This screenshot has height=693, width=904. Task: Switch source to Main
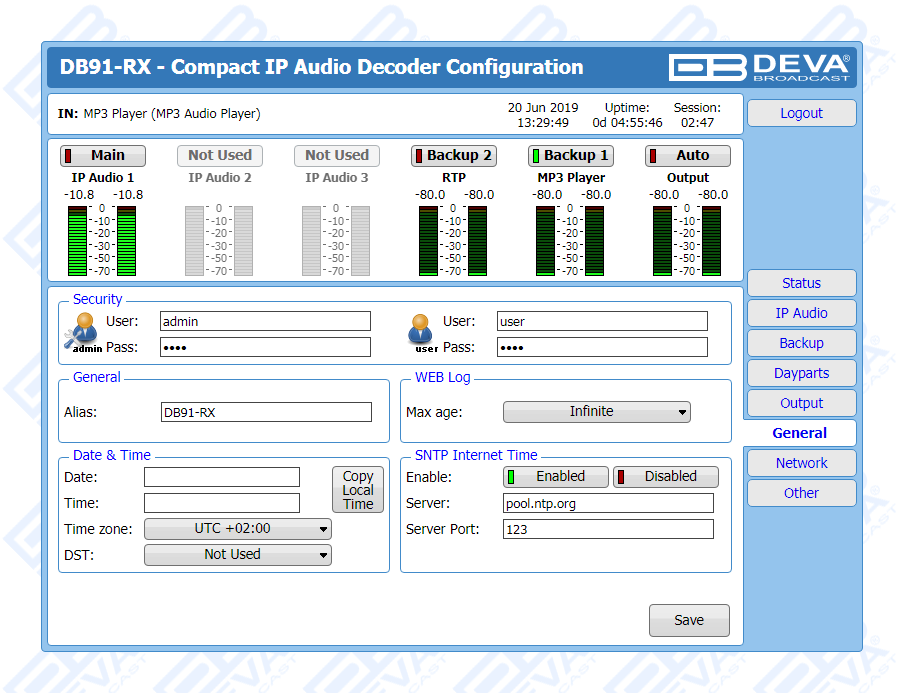click(x=103, y=156)
